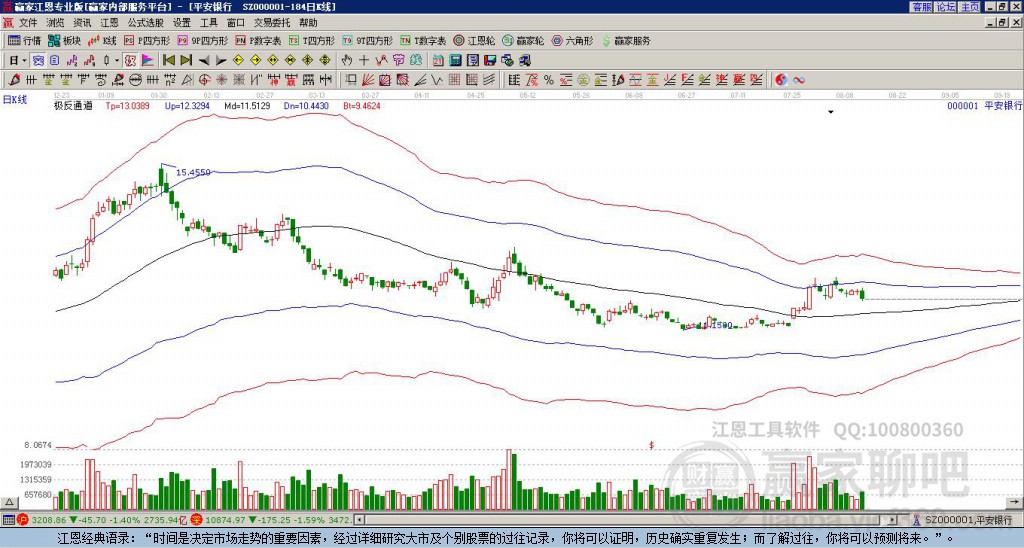Open 赢家服务 dollar-sign service

(x=626, y=40)
